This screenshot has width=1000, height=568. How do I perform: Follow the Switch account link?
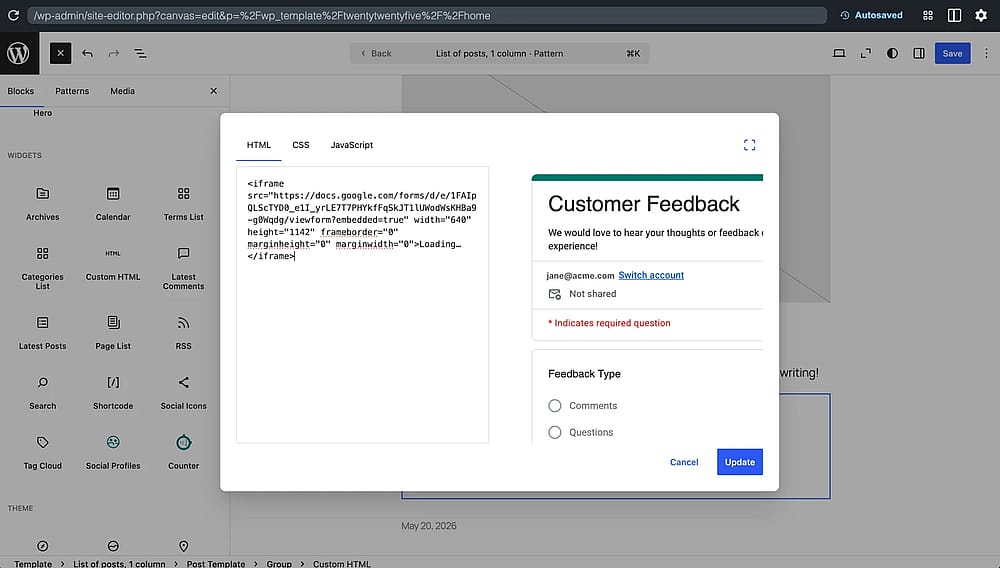pyautogui.click(x=651, y=275)
